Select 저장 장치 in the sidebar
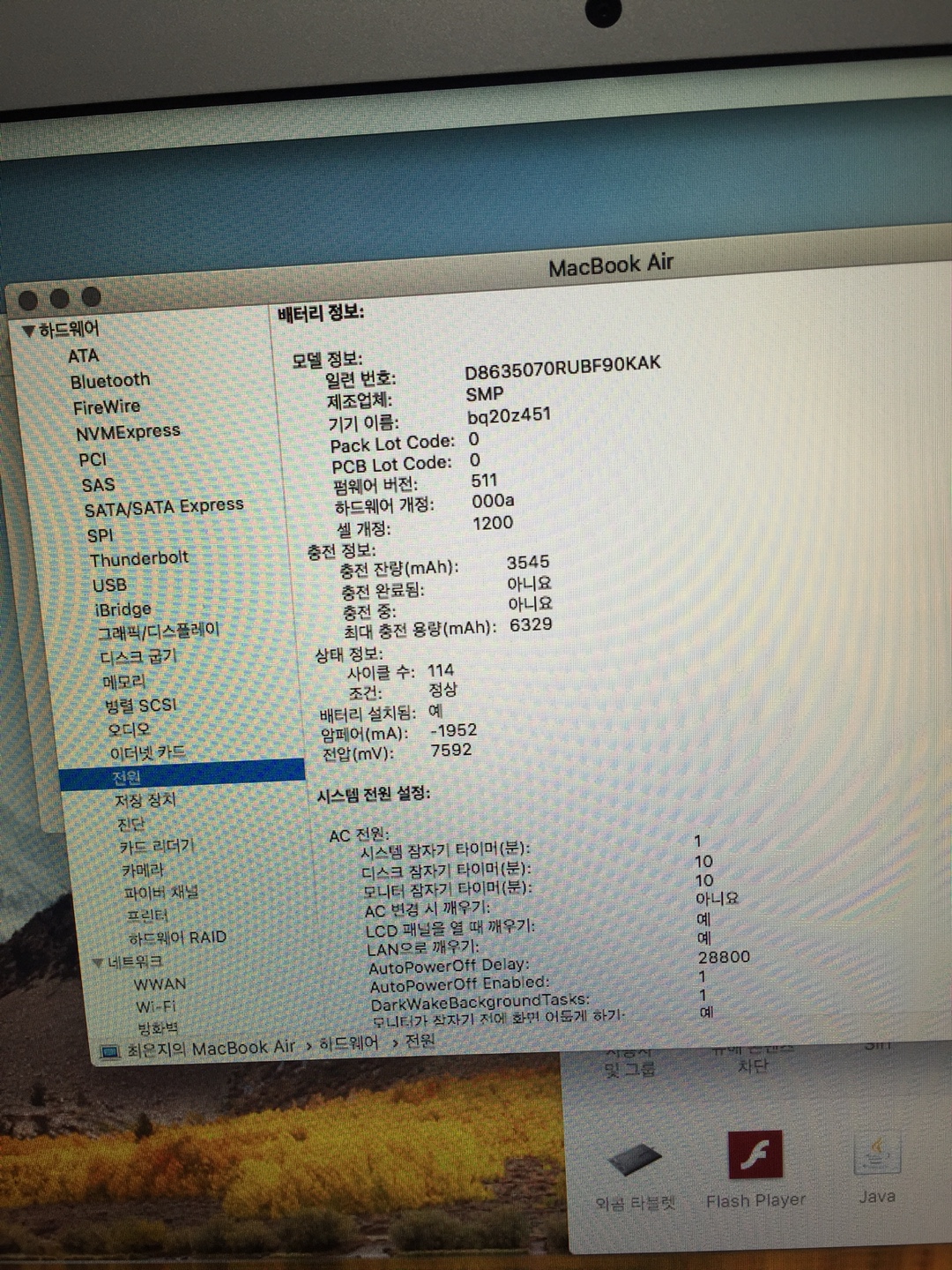The width and height of the screenshot is (952, 1270). [145, 800]
